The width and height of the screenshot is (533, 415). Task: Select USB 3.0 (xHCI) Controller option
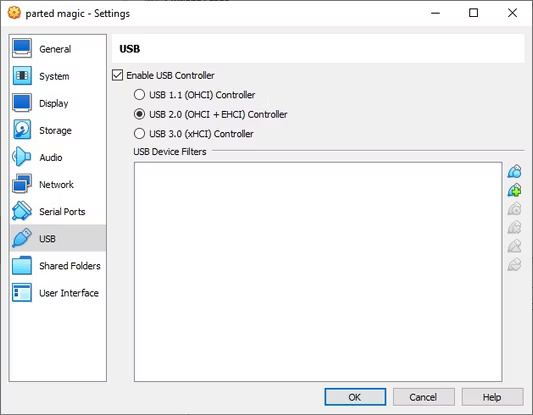(139, 134)
